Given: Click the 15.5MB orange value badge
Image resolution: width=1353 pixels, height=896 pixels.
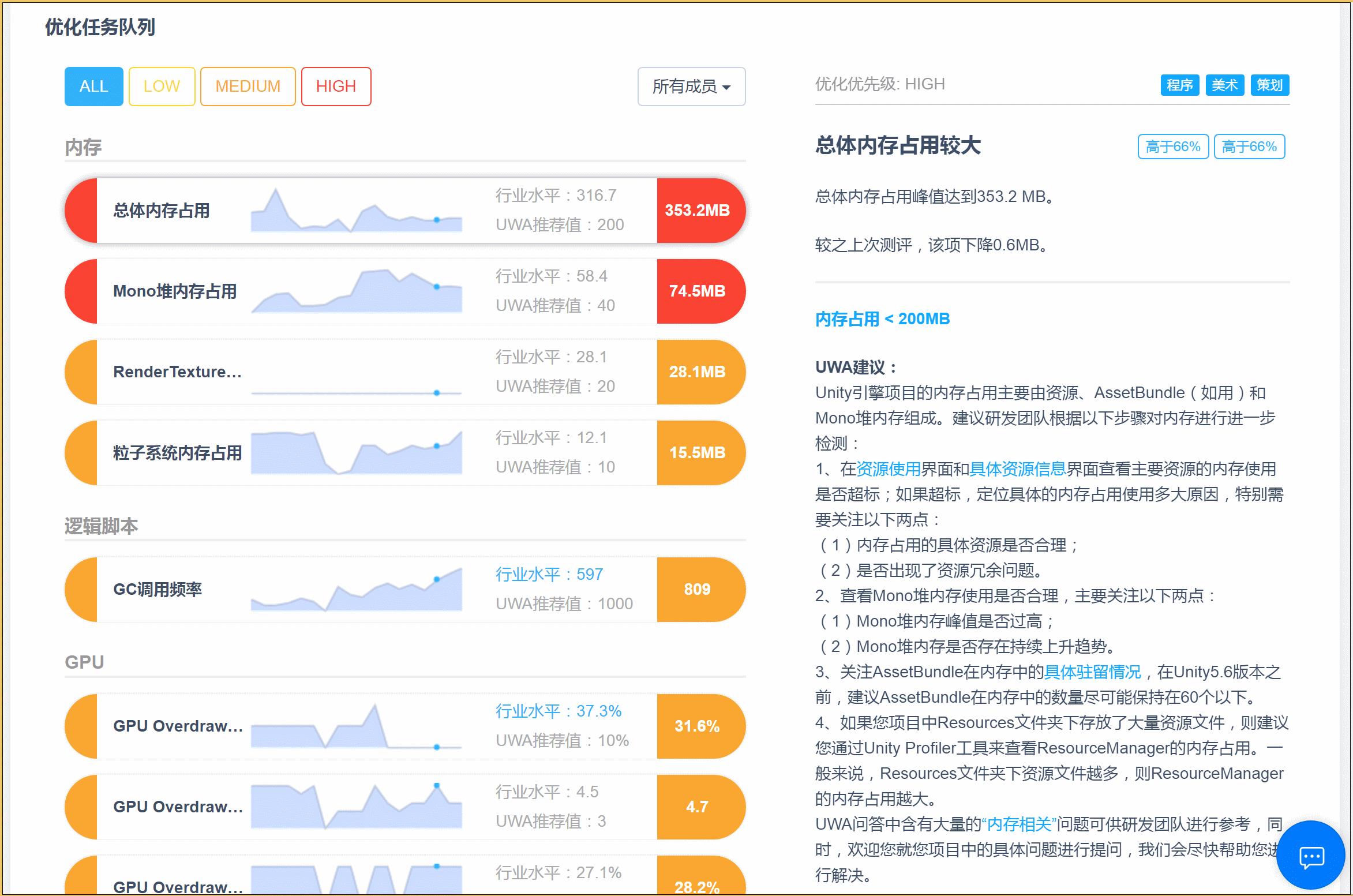Looking at the screenshot, I should (701, 453).
